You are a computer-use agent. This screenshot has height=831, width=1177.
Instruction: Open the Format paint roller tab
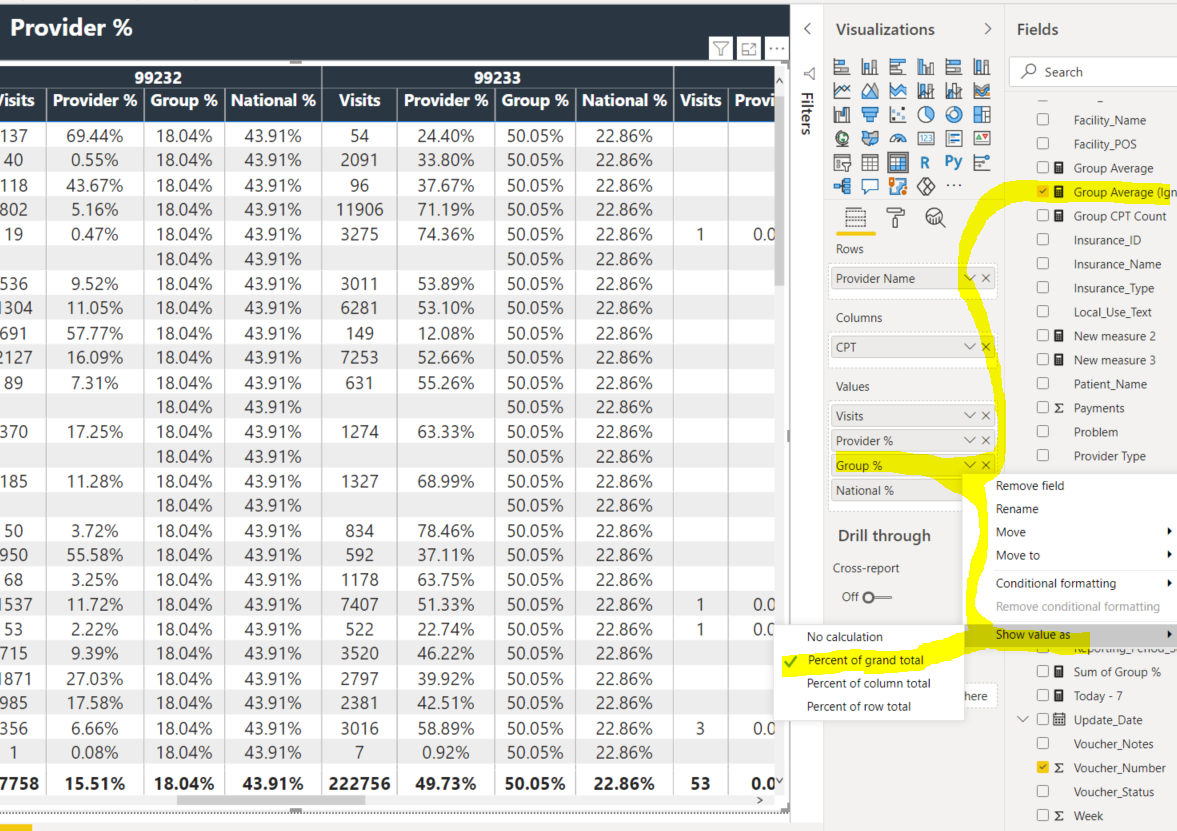895,218
